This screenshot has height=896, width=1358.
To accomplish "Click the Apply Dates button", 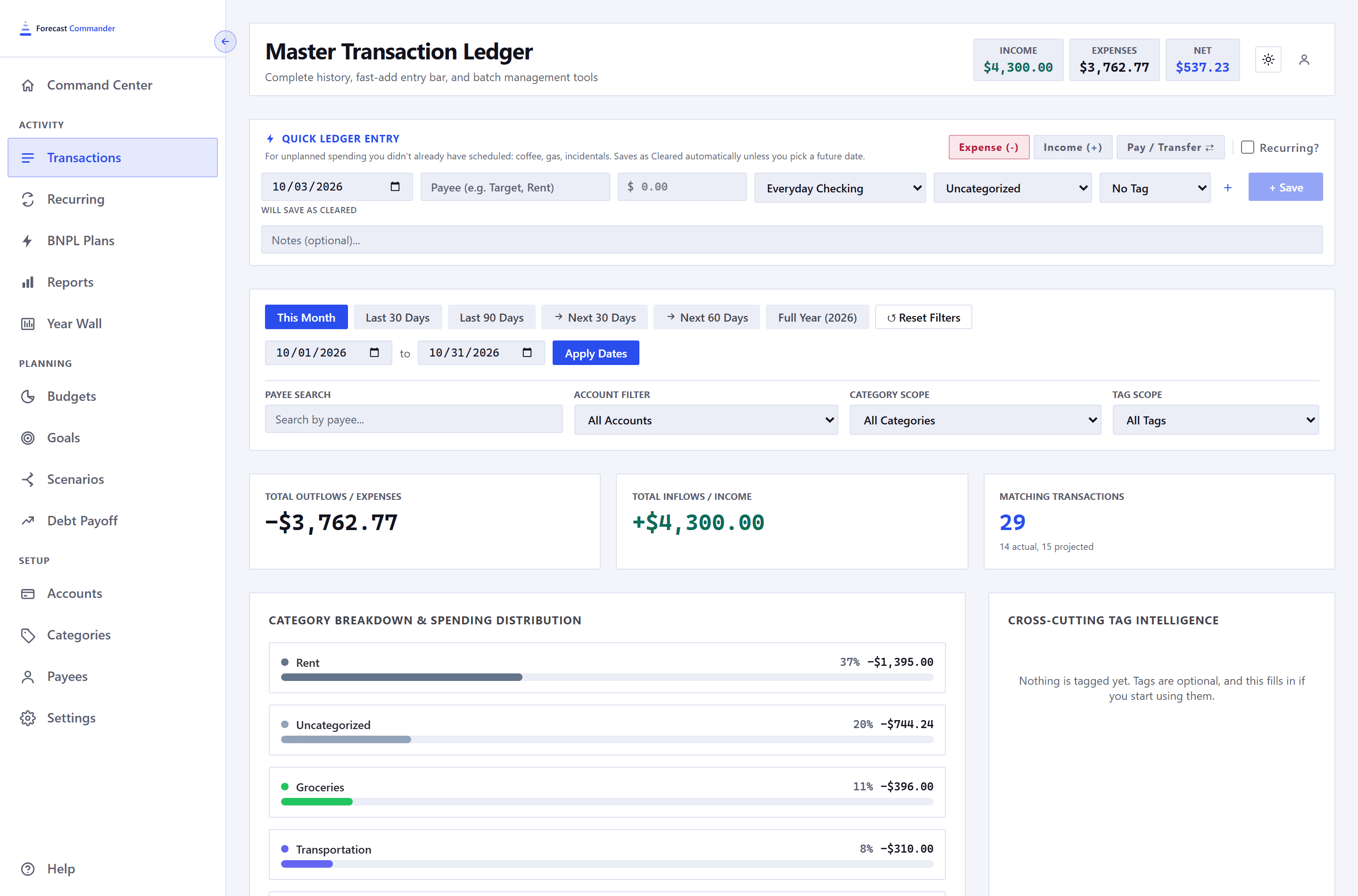I will (595, 353).
